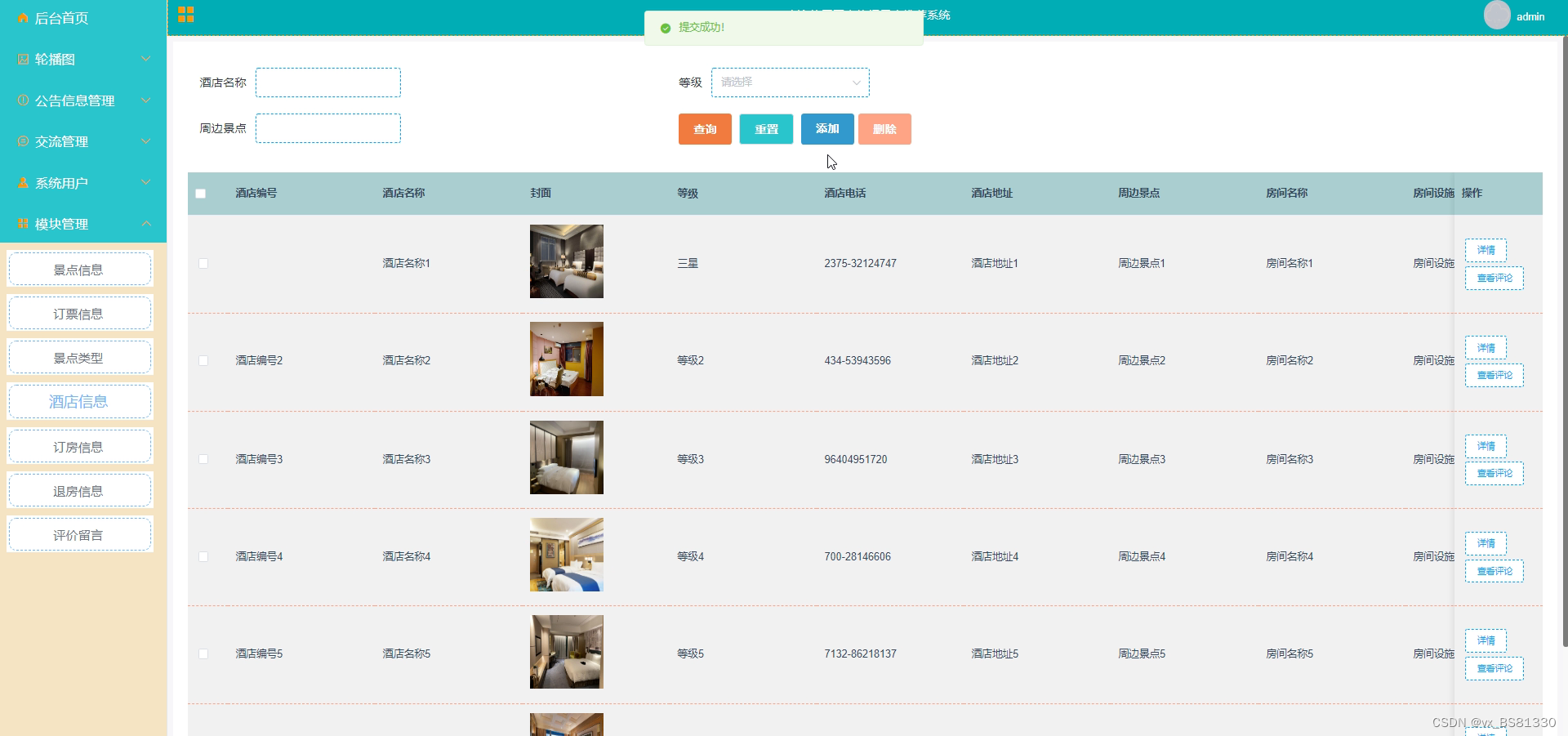Click the icon beside 交流管理
Viewport: 1568px width, 736px height.
[x=23, y=141]
